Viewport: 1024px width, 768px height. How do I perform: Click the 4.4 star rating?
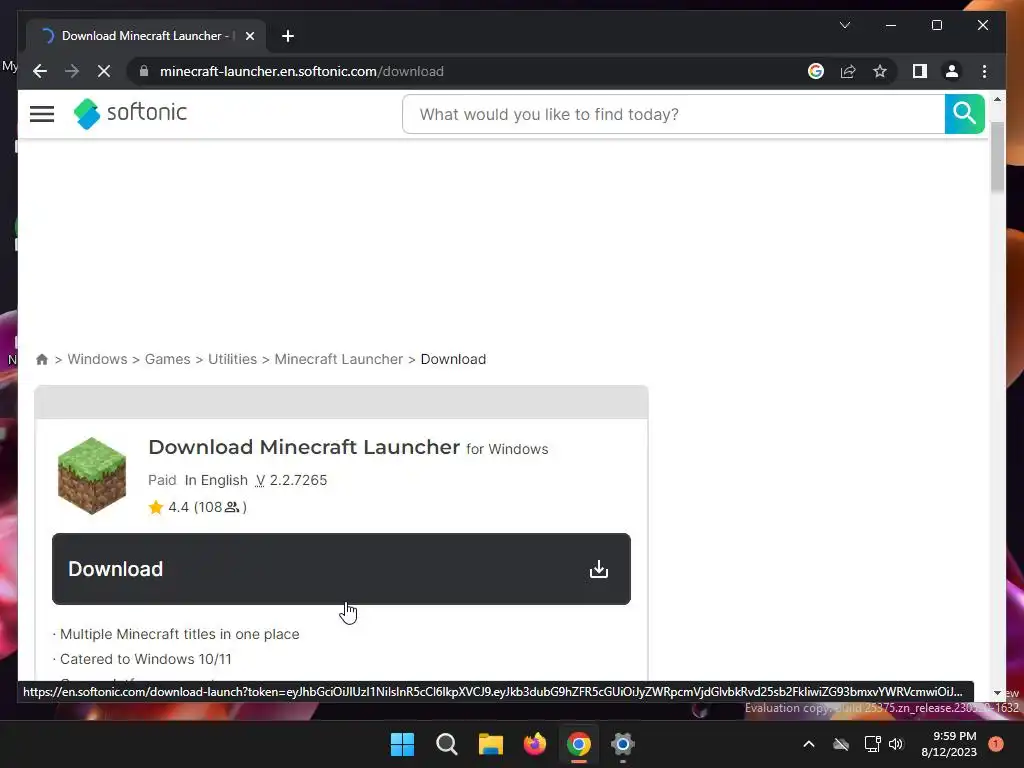click(168, 507)
